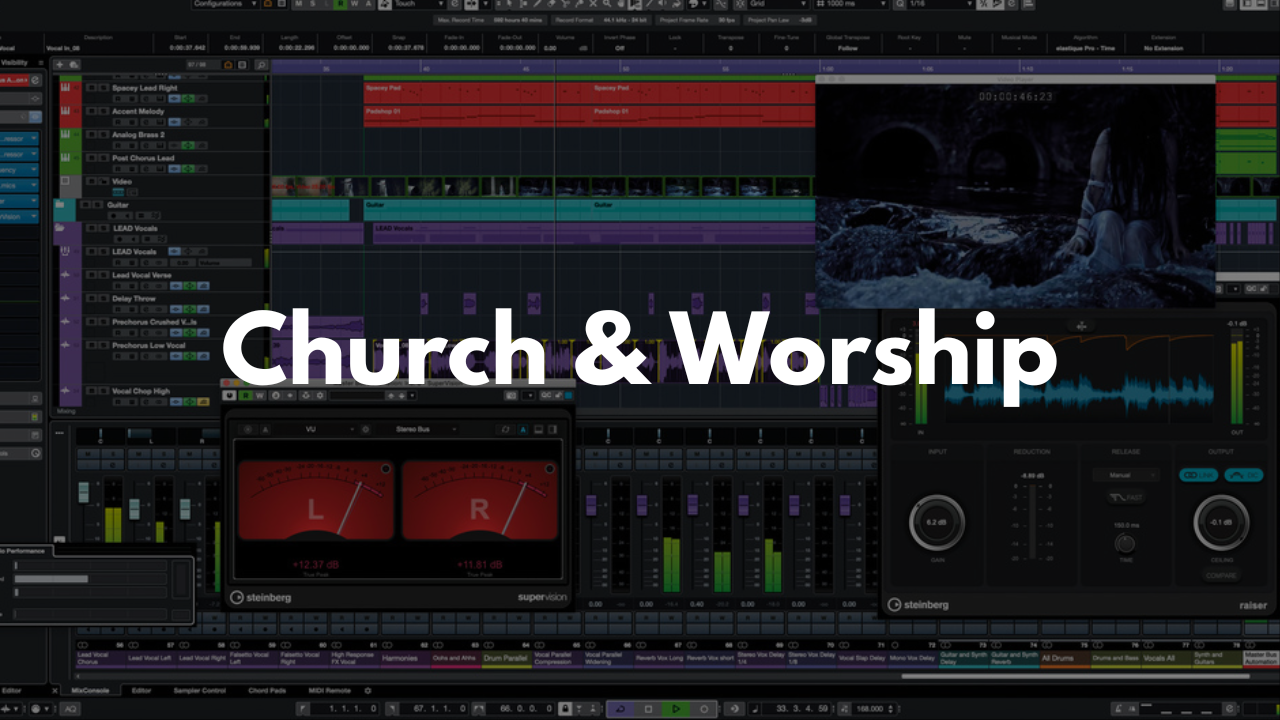The image size is (1280, 720).
Task: Select the Object Selection arrow tool
Action: click(x=509, y=5)
